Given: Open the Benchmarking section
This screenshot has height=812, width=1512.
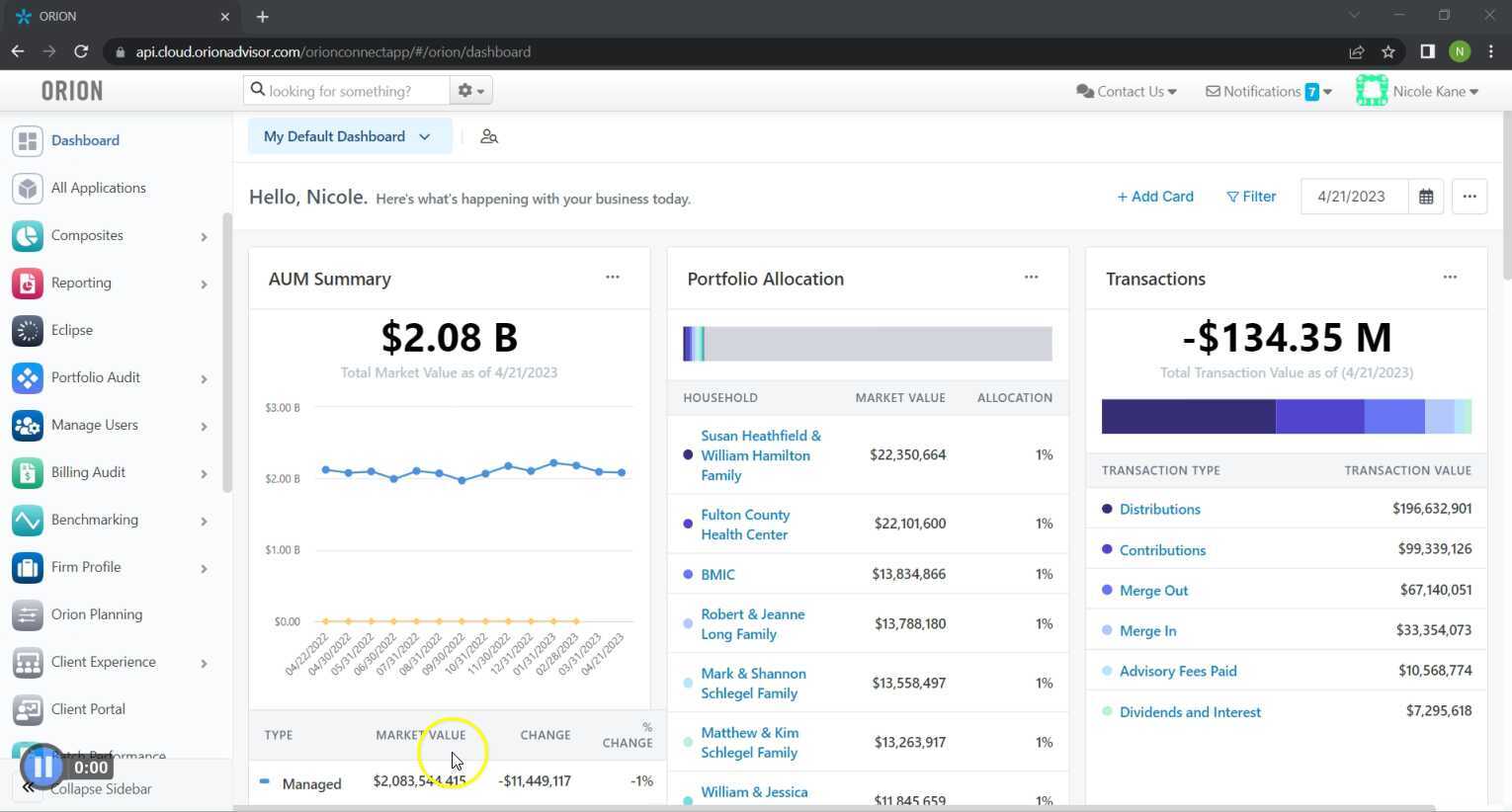Looking at the screenshot, I should coord(94,520).
